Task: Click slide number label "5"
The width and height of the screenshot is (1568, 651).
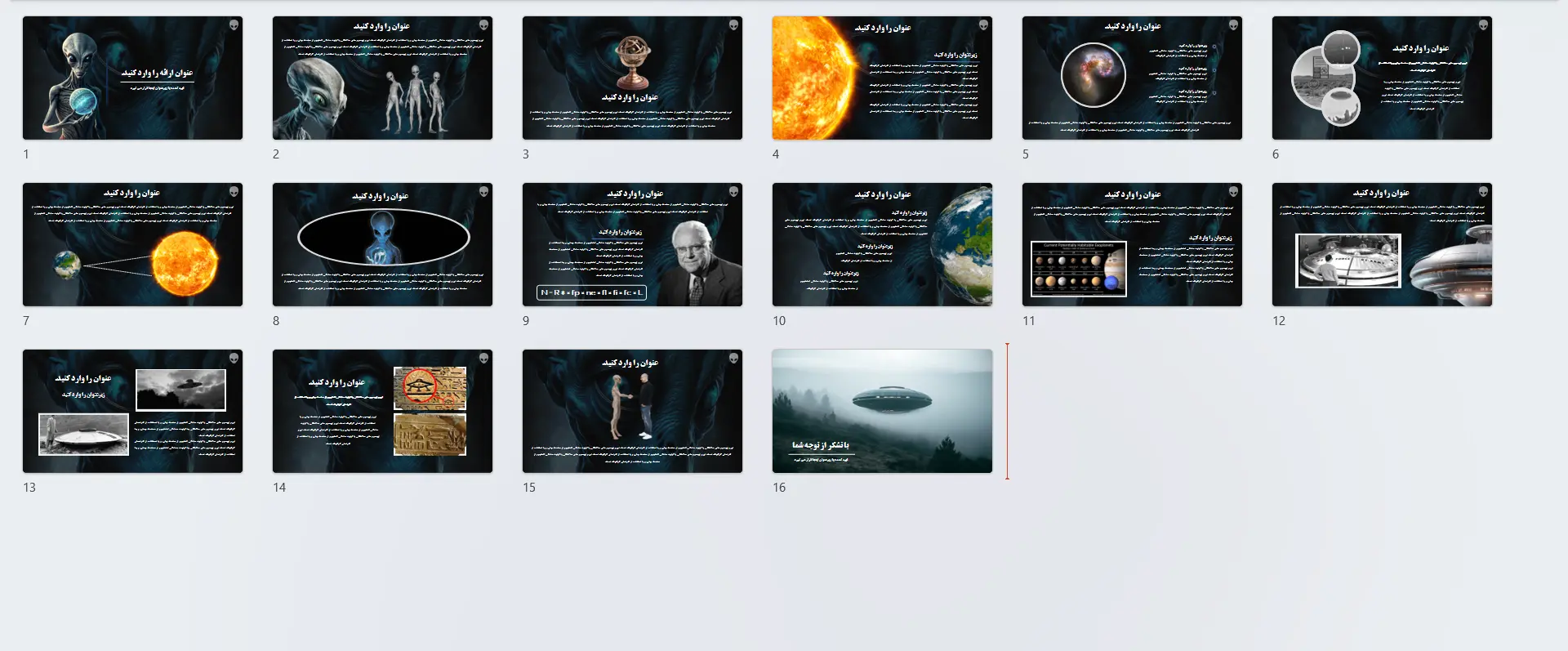Action: (x=1026, y=154)
